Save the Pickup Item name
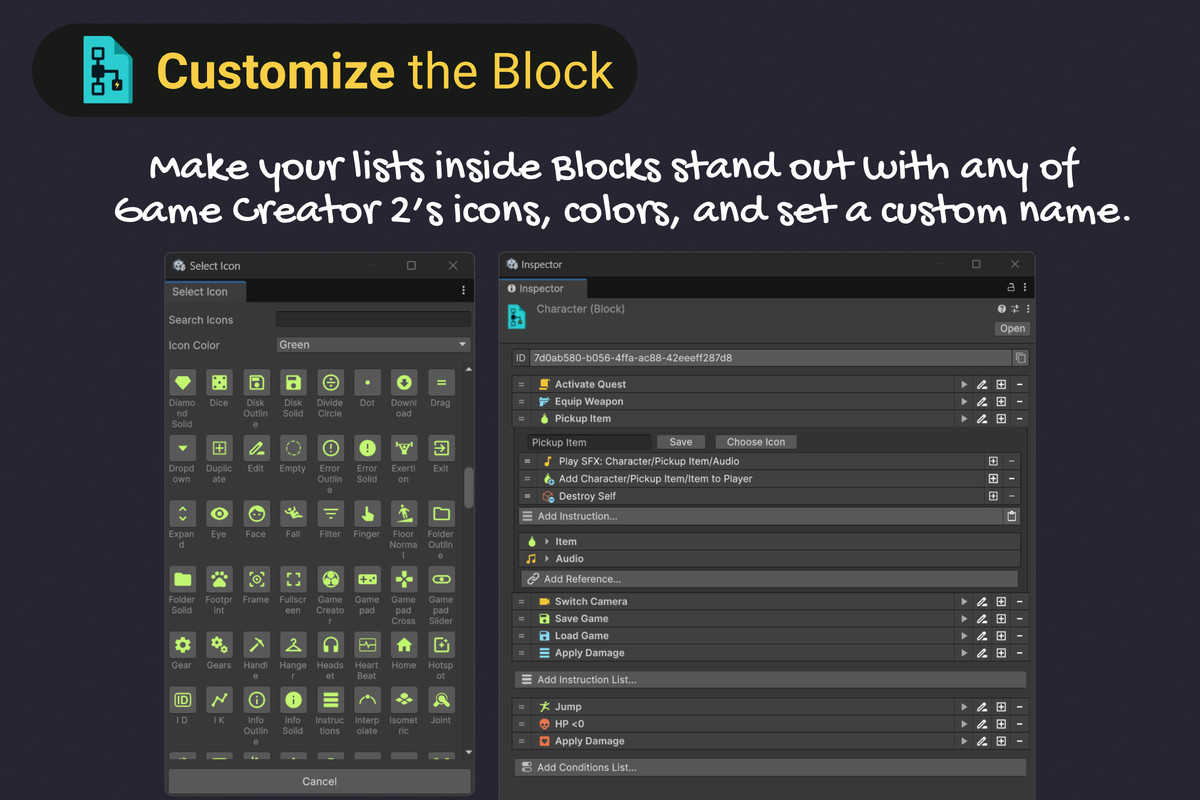This screenshot has height=800, width=1200. tap(680, 441)
